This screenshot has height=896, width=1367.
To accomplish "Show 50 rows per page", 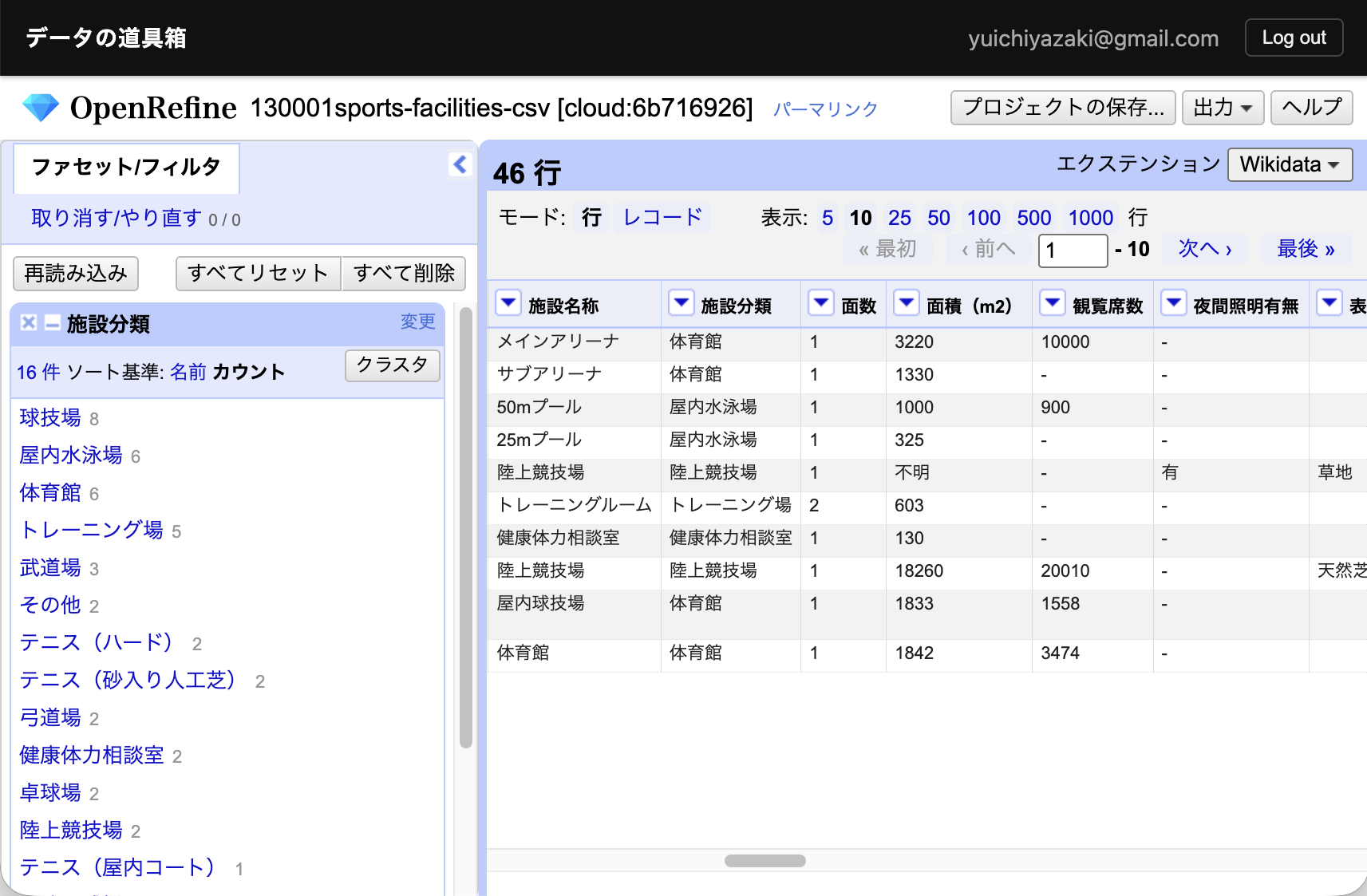I will [x=938, y=218].
